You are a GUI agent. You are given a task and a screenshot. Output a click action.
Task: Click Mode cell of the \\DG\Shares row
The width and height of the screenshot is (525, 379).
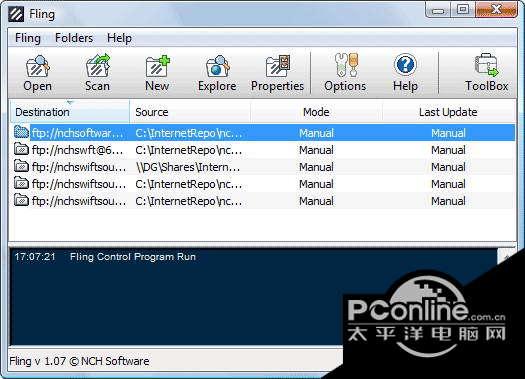[x=316, y=167]
